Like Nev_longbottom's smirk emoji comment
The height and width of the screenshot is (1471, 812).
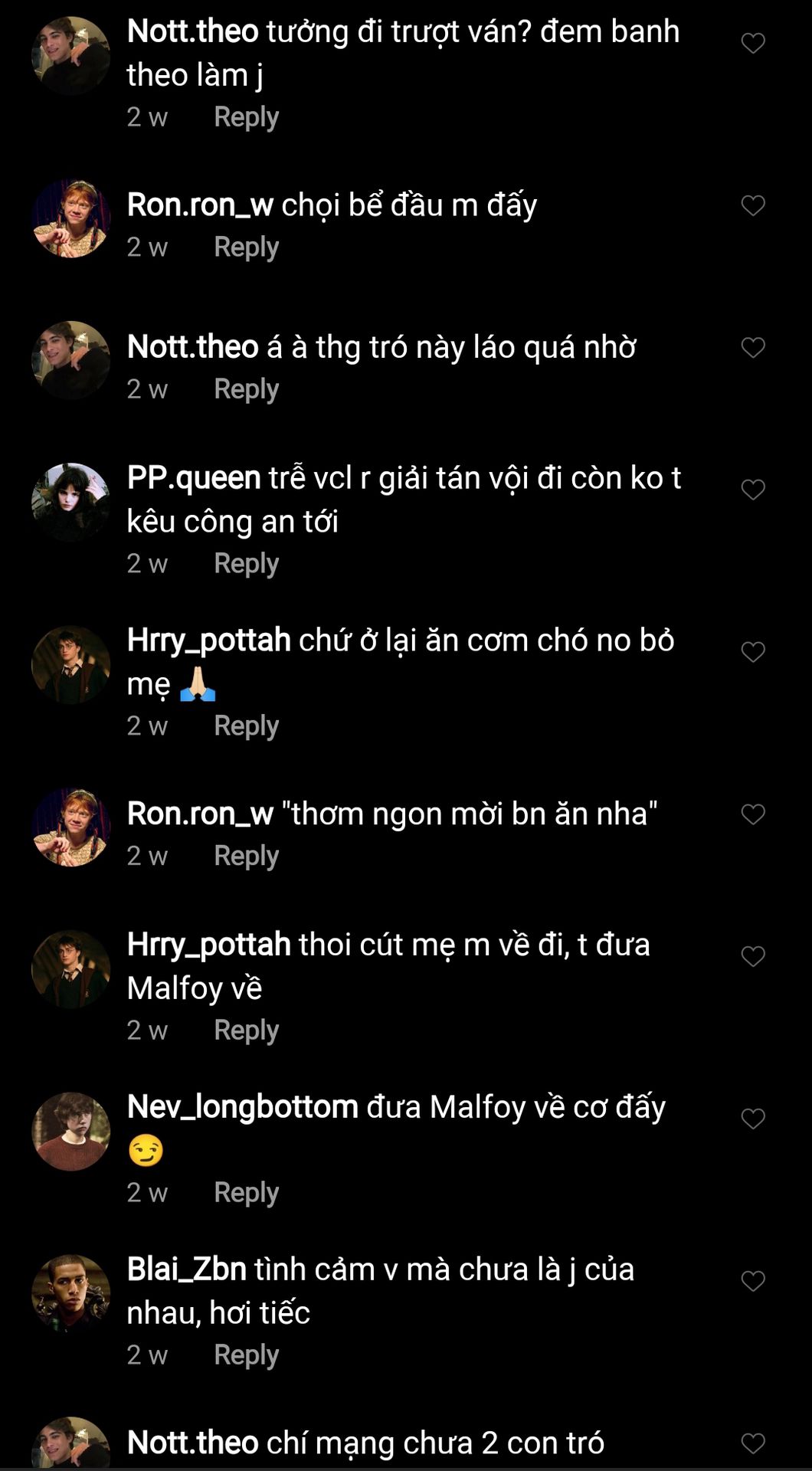[753, 1119]
